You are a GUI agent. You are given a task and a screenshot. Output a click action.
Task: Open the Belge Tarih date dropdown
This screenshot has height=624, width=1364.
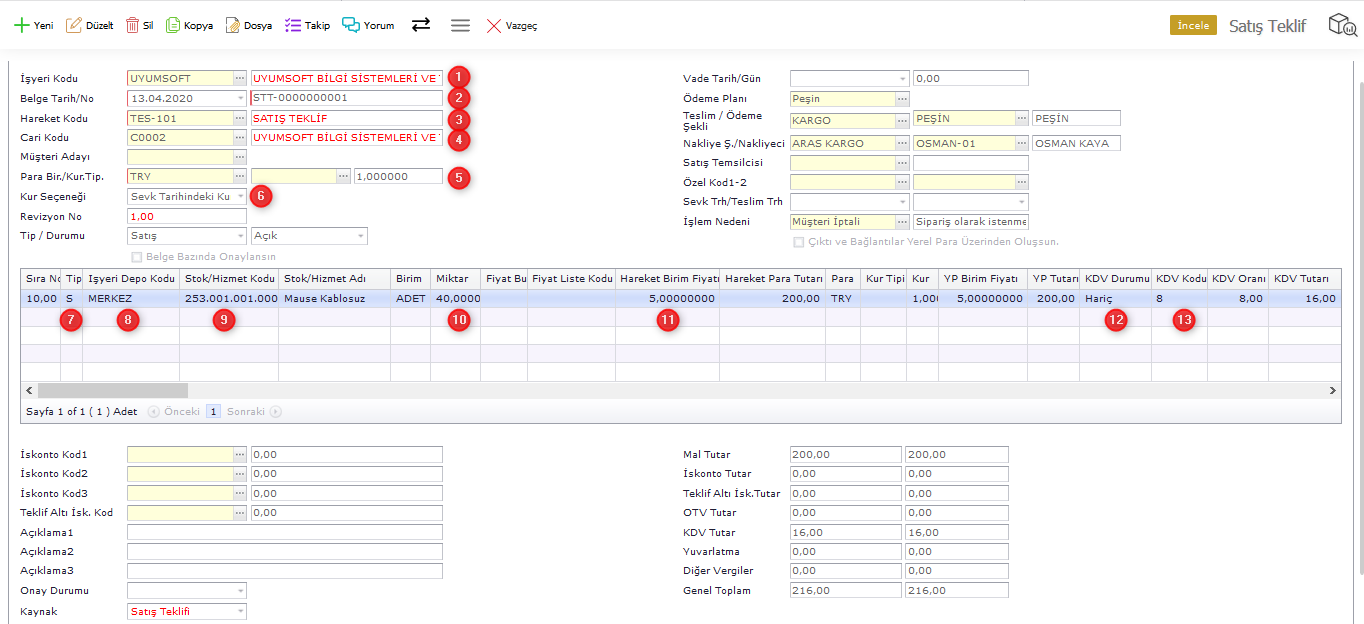coord(240,98)
